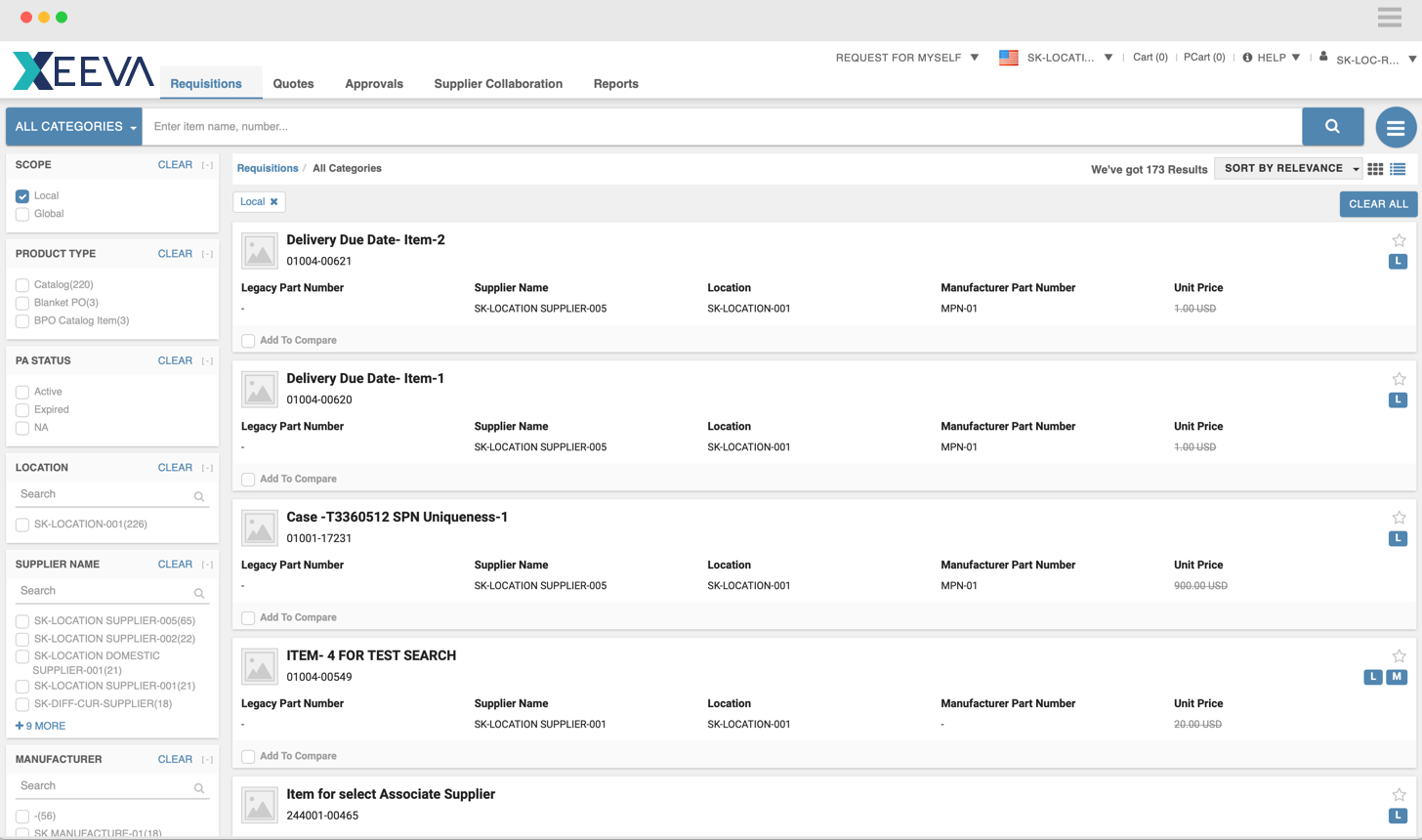Screen dimensions: 1422x840
Task: Switch to list view layout
Action: 1398,169
